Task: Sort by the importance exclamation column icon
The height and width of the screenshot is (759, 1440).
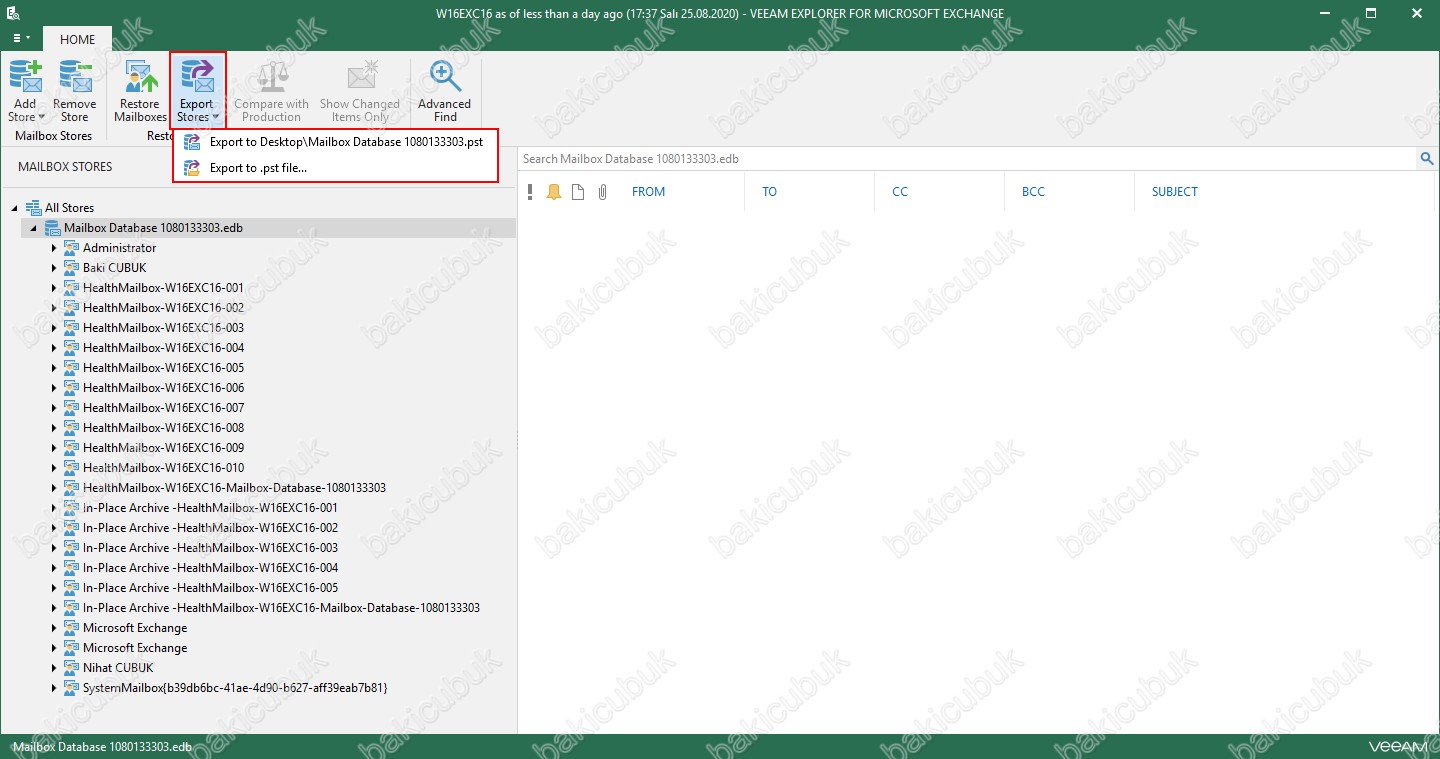Action: coord(530,192)
